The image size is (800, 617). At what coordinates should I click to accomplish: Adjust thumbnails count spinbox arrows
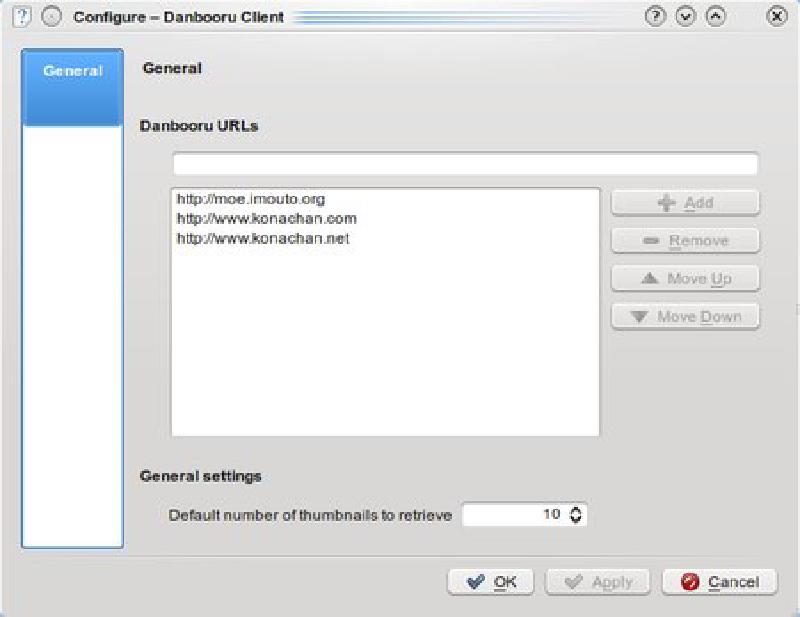coord(576,514)
